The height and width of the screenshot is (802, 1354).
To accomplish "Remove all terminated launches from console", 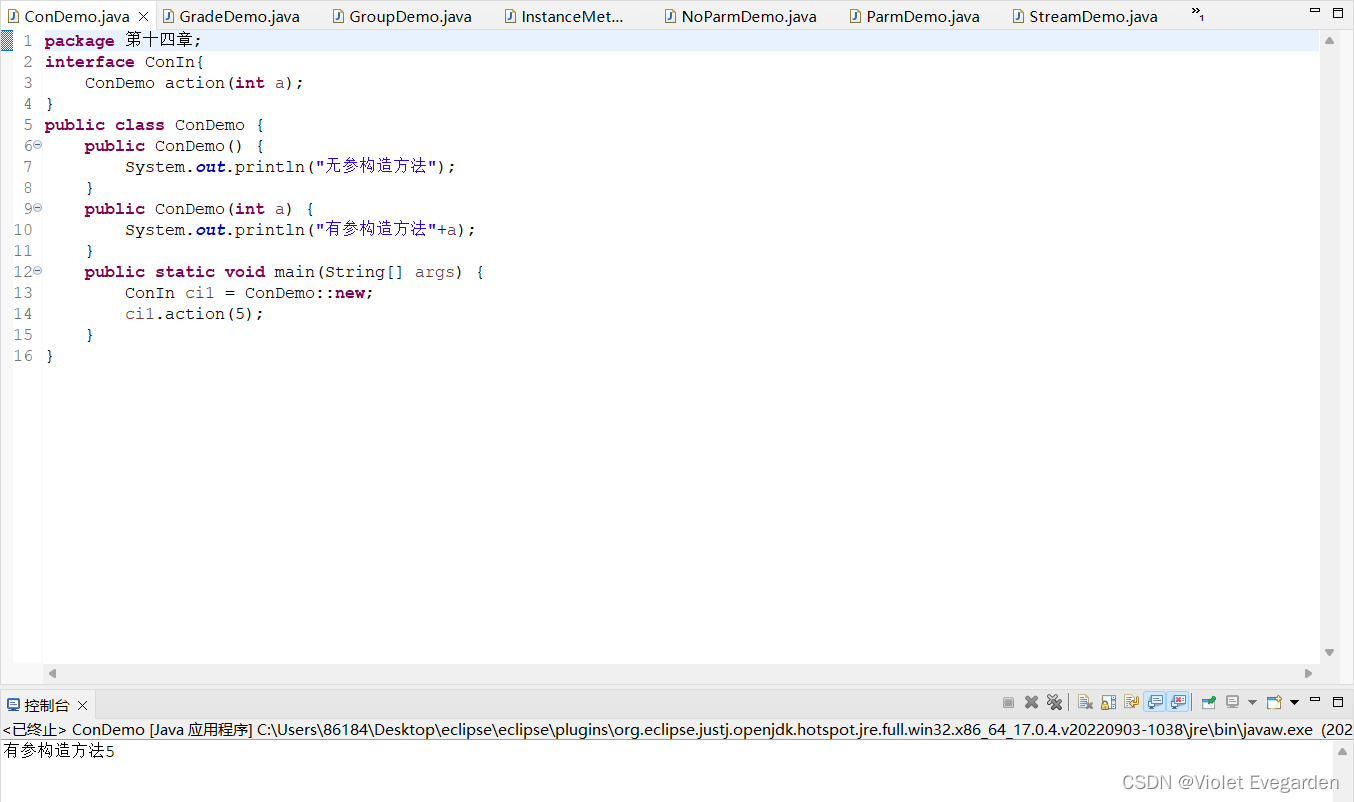I will click(x=1054, y=701).
